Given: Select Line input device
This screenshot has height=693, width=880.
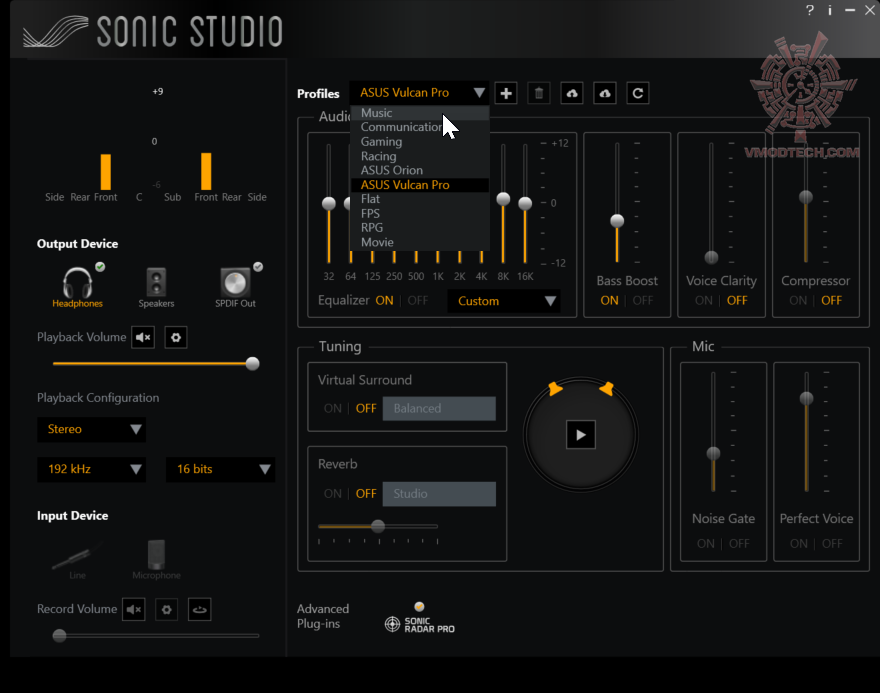Looking at the screenshot, I should click(x=77, y=560).
